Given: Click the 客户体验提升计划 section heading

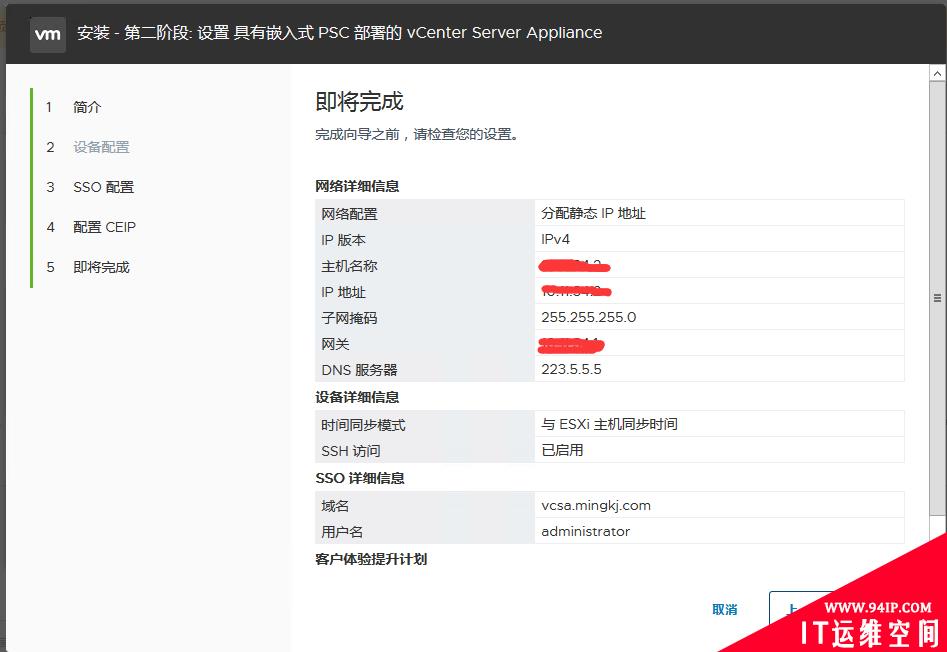Looking at the screenshot, I should point(371,559).
